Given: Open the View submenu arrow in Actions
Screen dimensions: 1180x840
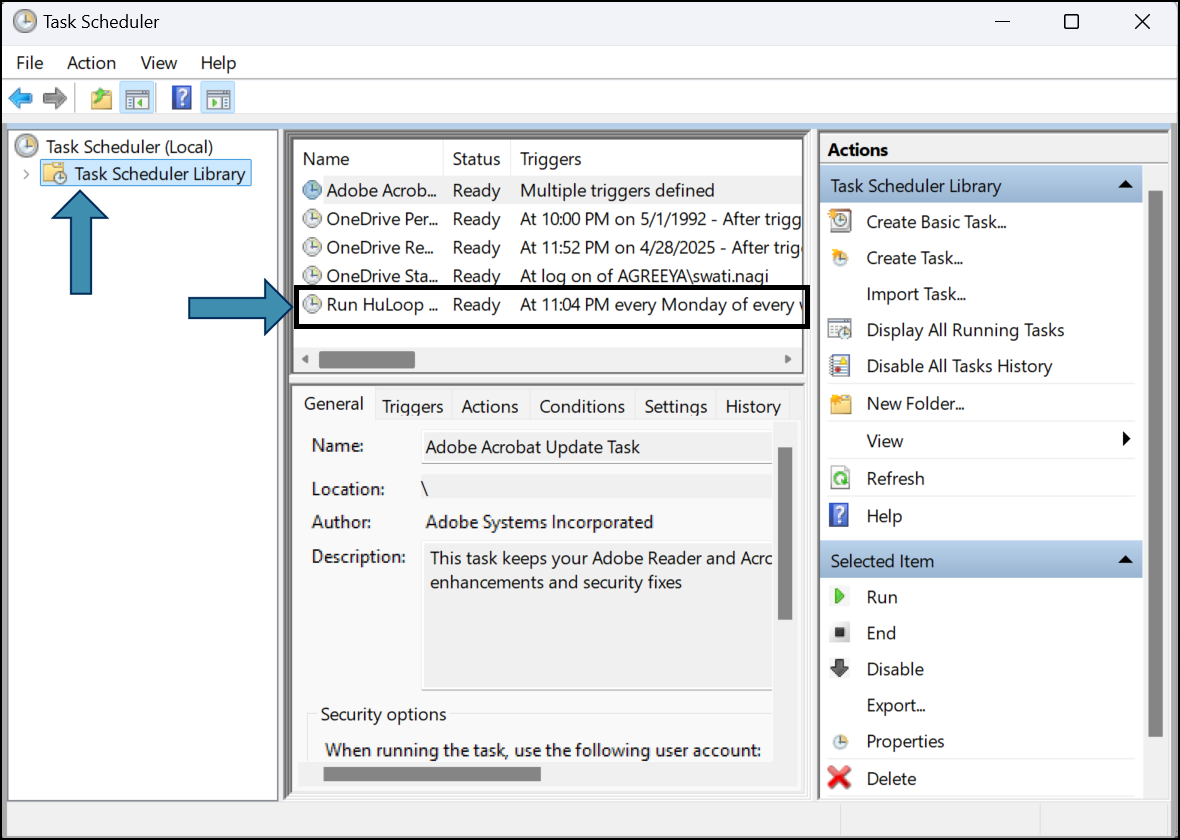Looking at the screenshot, I should point(1126,440).
